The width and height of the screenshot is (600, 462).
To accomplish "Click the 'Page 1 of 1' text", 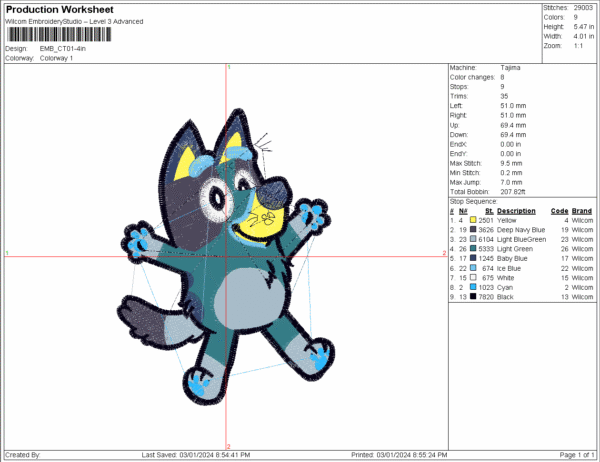I will pyautogui.click(x=577, y=455).
